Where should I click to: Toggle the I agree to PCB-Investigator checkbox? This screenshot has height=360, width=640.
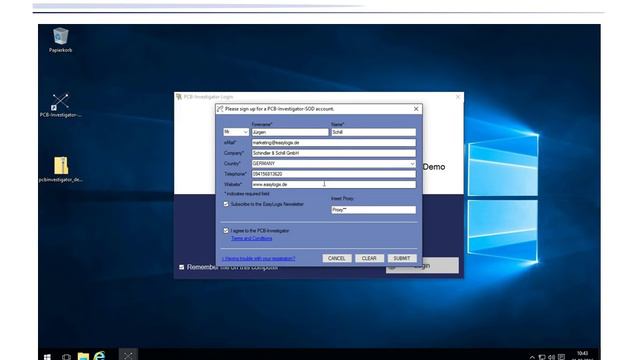pos(226,231)
